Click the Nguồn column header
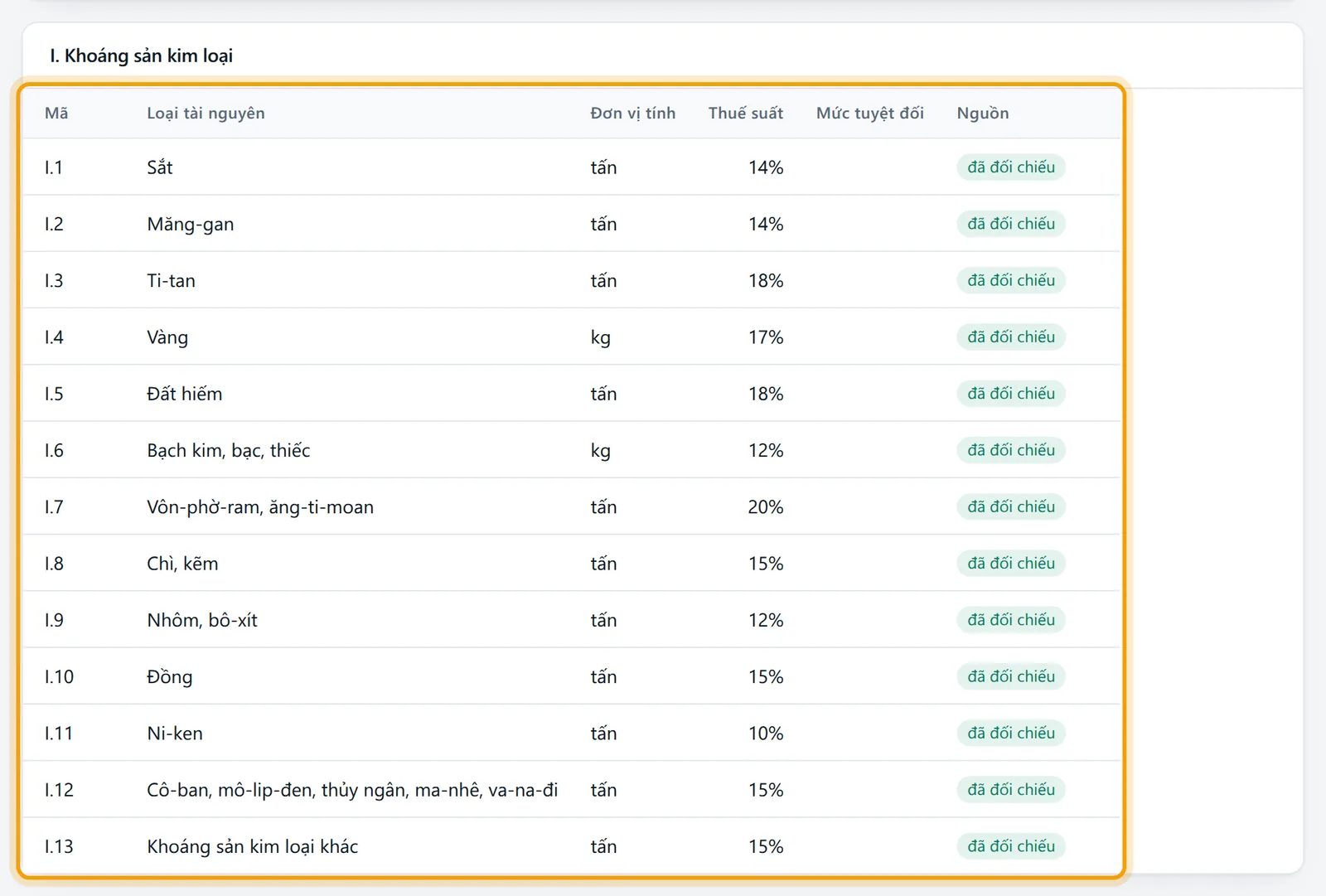1326x896 pixels. point(983,114)
